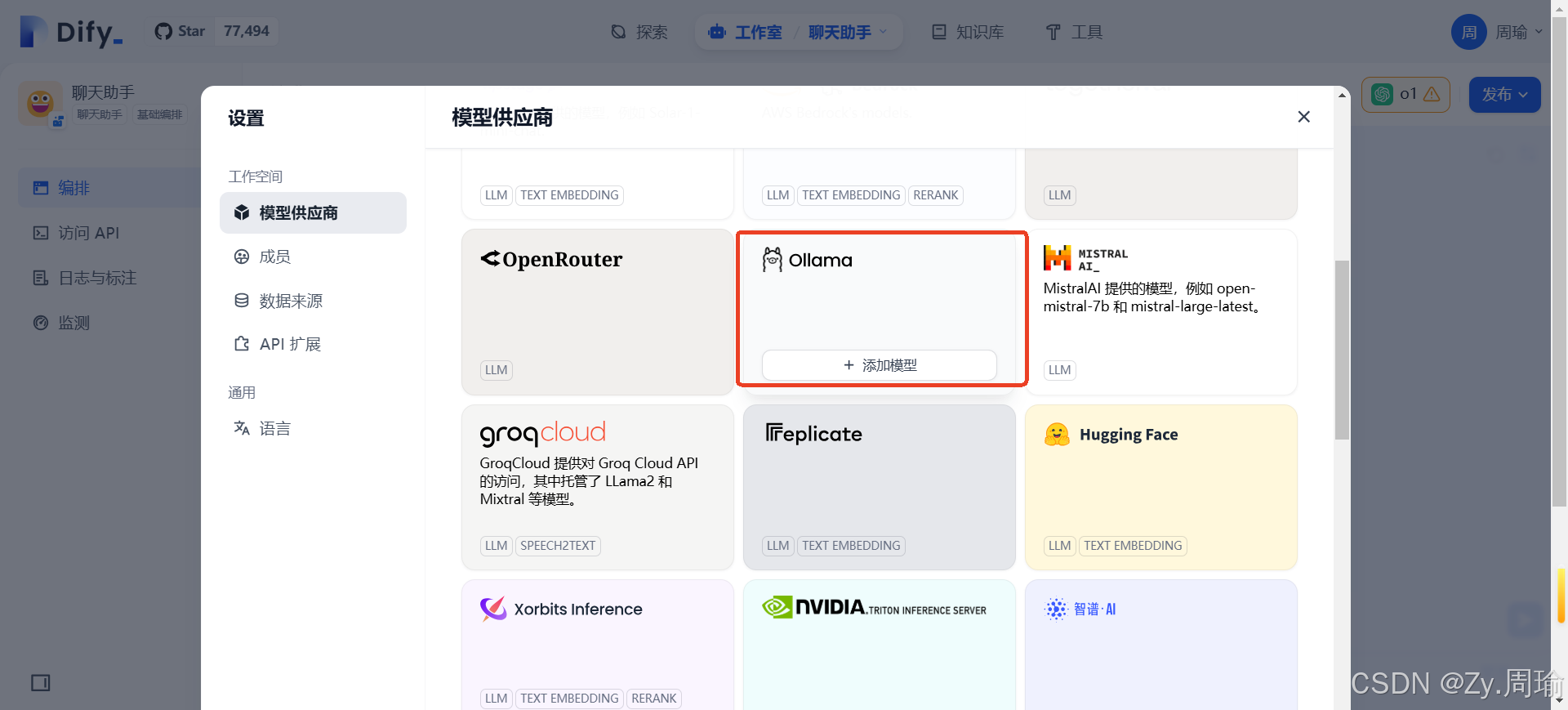Open the 探索 explore tab
This screenshot has width=1568, height=710.
[x=639, y=32]
